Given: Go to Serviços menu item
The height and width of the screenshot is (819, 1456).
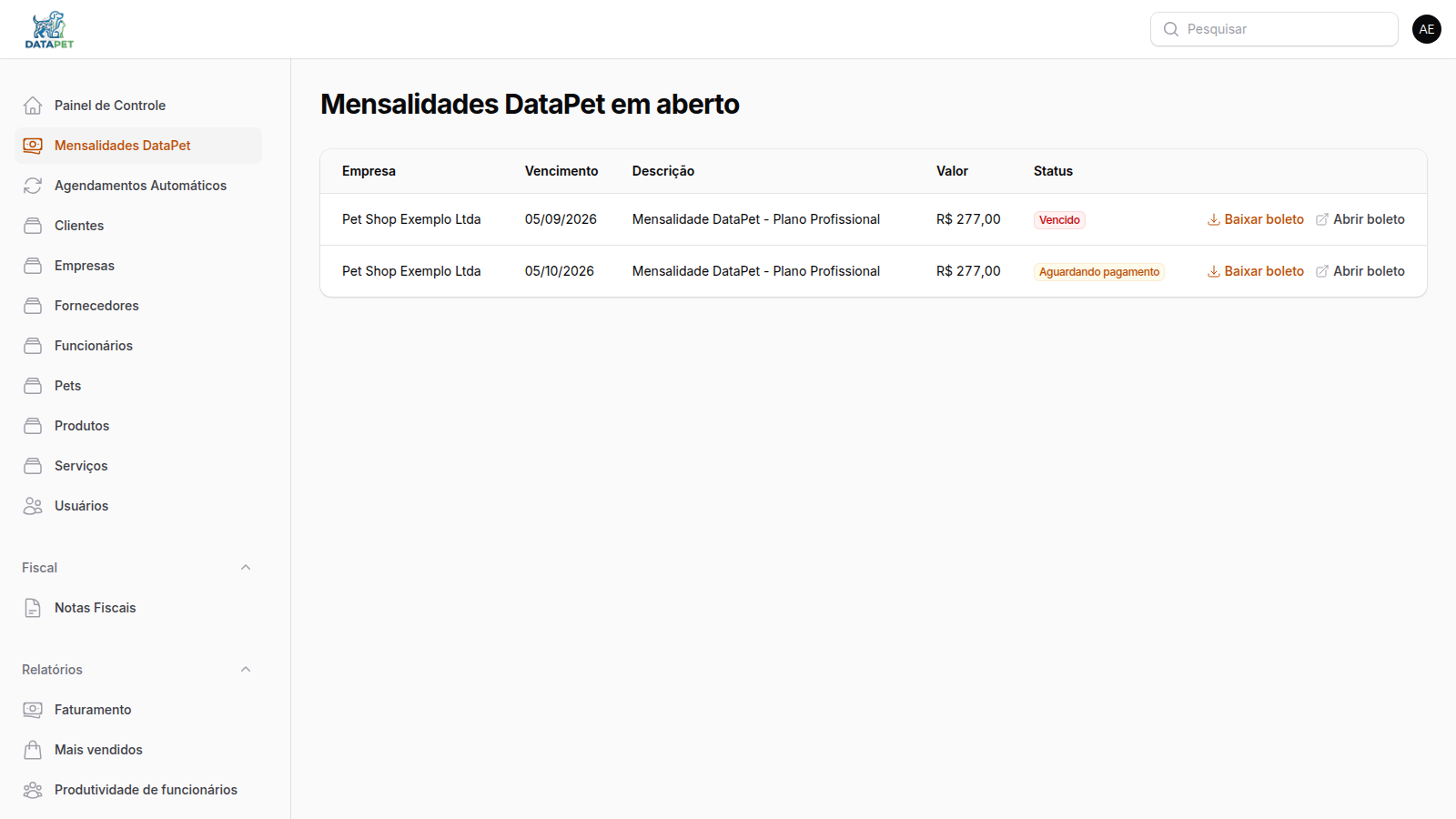Looking at the screenshot, I should coord(138,466).
